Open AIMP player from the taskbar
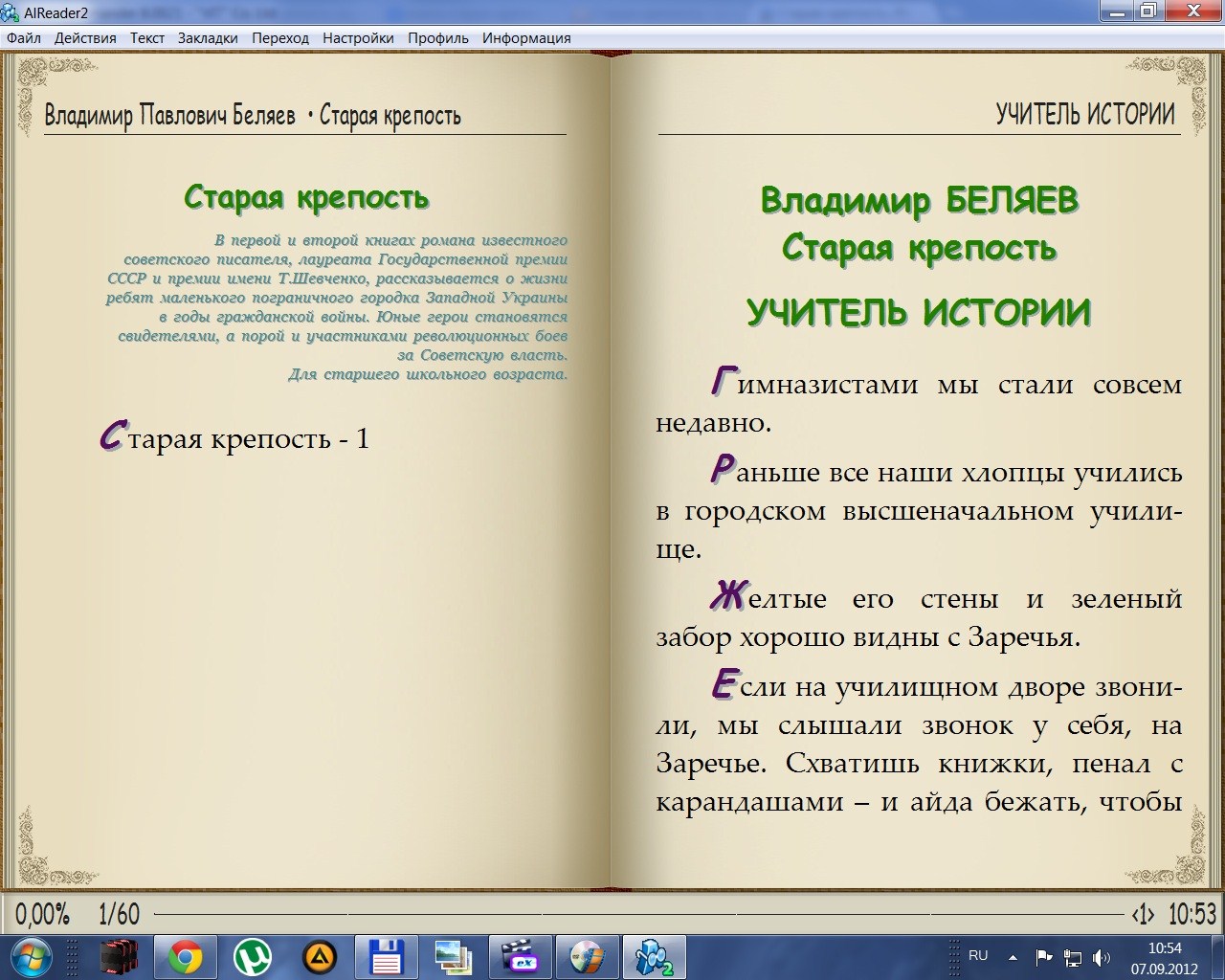1225x980 pixels. (x=319, y=957)
